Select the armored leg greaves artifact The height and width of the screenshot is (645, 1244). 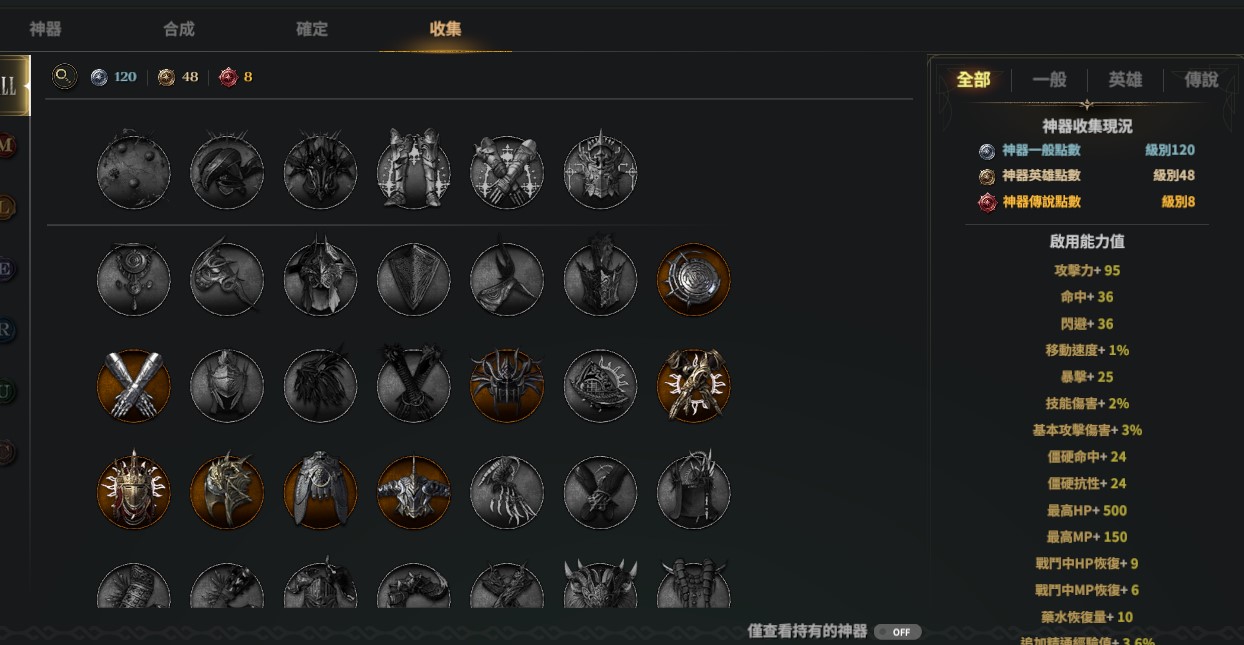(x=414, y=172)
